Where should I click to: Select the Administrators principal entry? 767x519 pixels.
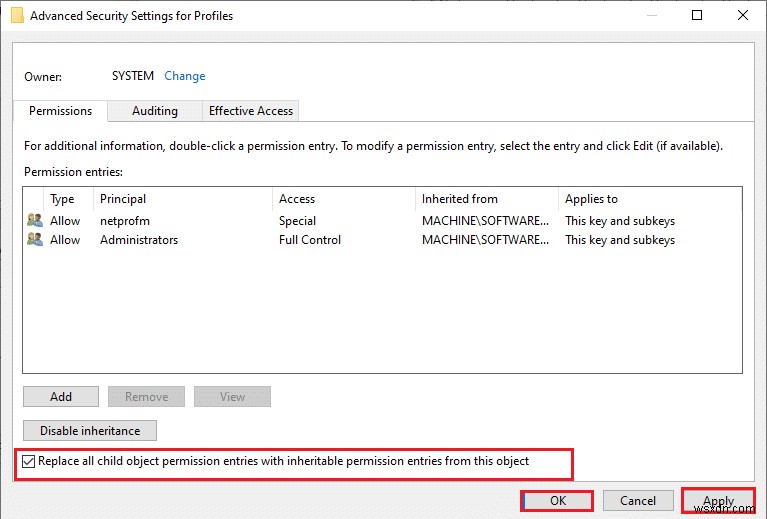(139, 240)
